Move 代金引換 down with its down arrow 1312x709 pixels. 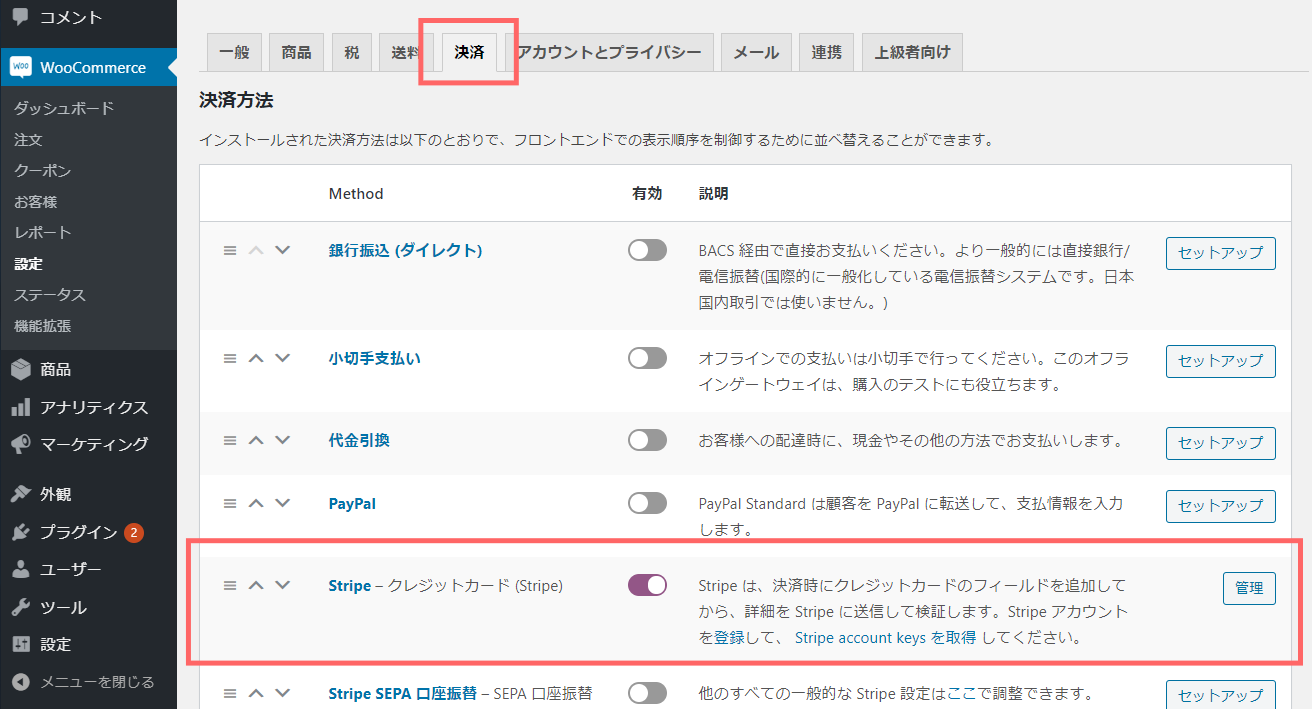pos(282,440)
